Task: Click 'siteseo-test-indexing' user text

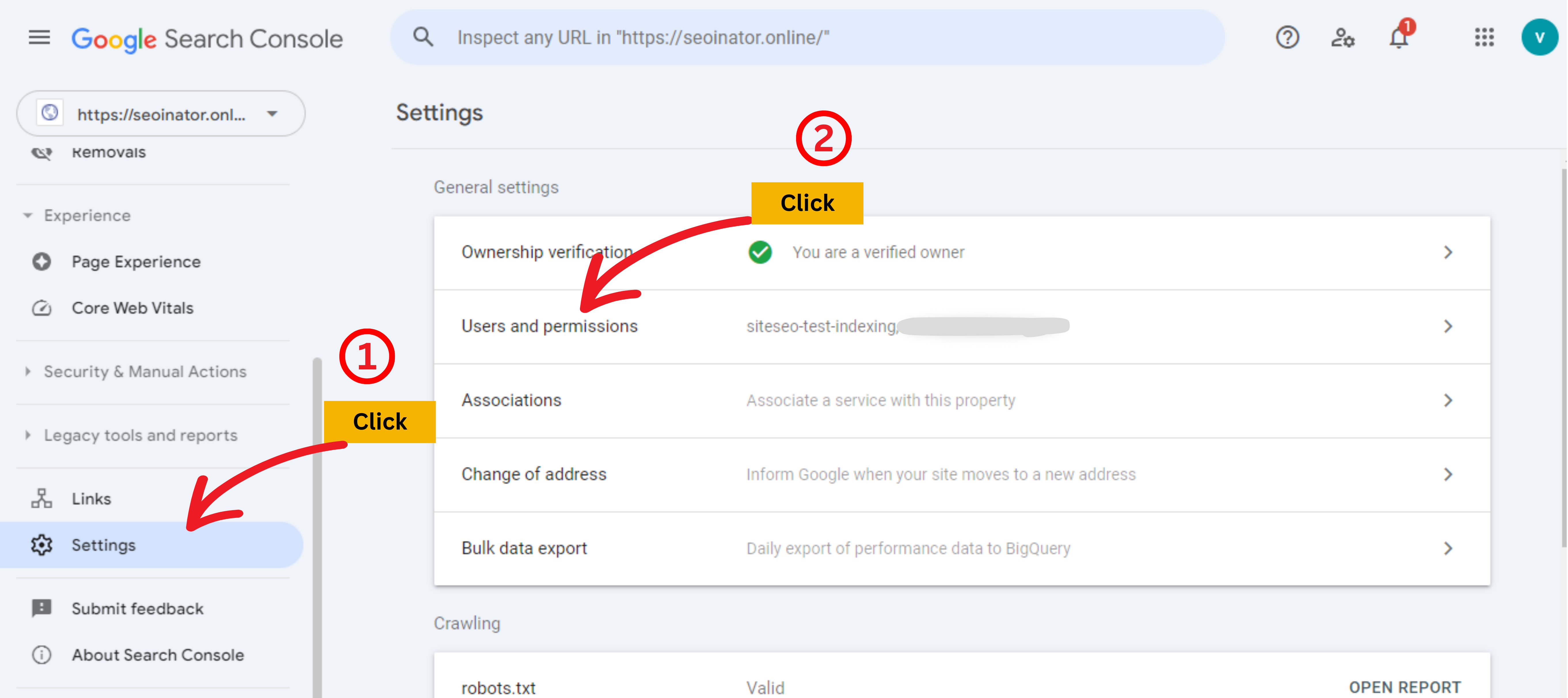Action: click(822, 326)
